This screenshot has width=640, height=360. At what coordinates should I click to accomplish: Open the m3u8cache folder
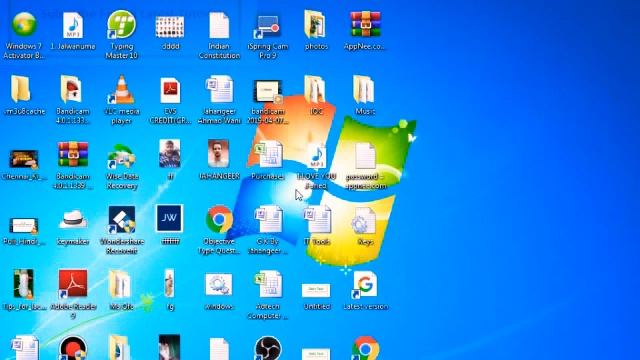point(20,89)
